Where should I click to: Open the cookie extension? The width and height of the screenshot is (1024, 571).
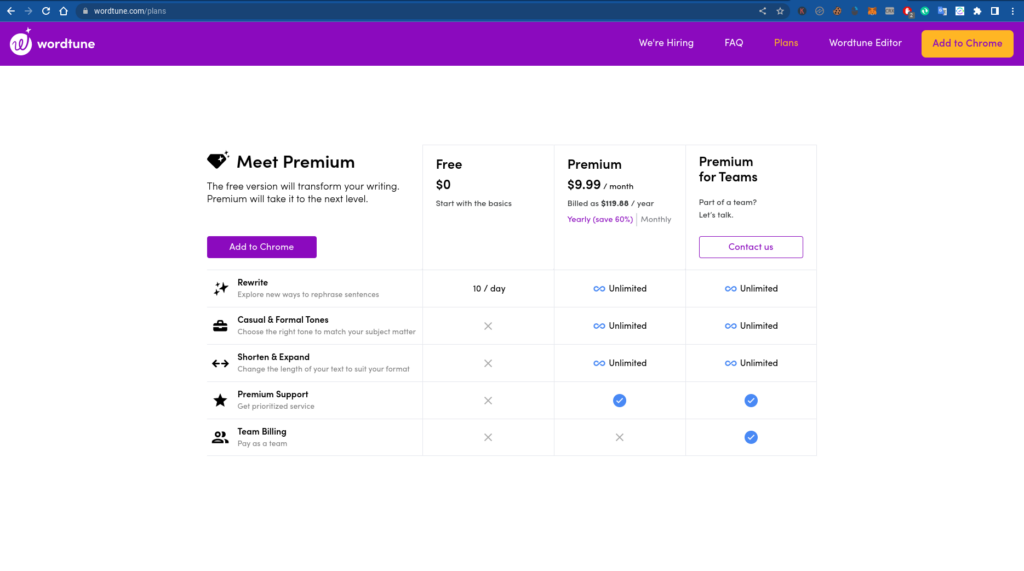point(837,11)
